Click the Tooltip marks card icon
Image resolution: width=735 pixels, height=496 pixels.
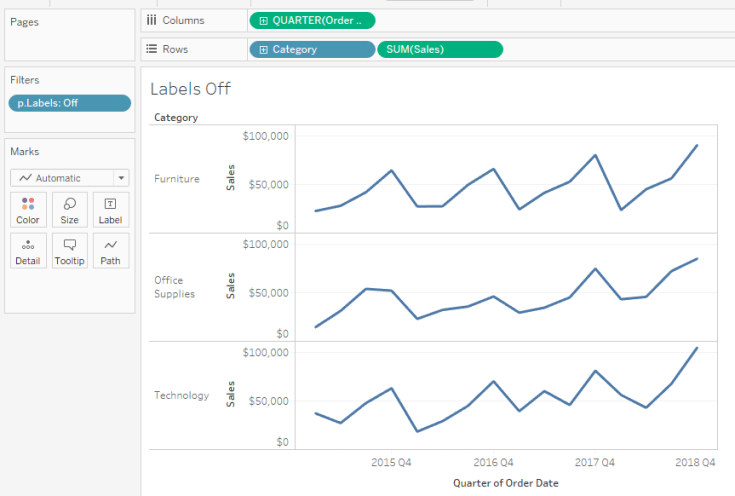69,251
